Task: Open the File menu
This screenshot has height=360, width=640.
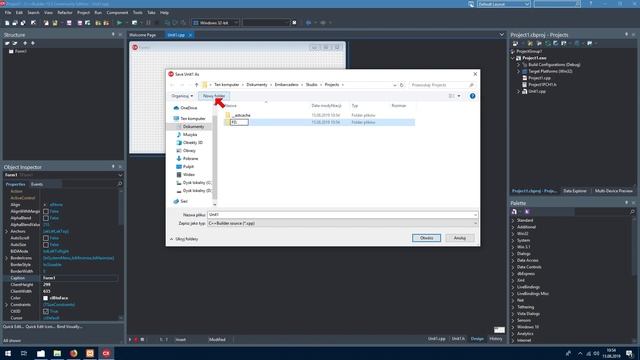Action: point(8,13)
